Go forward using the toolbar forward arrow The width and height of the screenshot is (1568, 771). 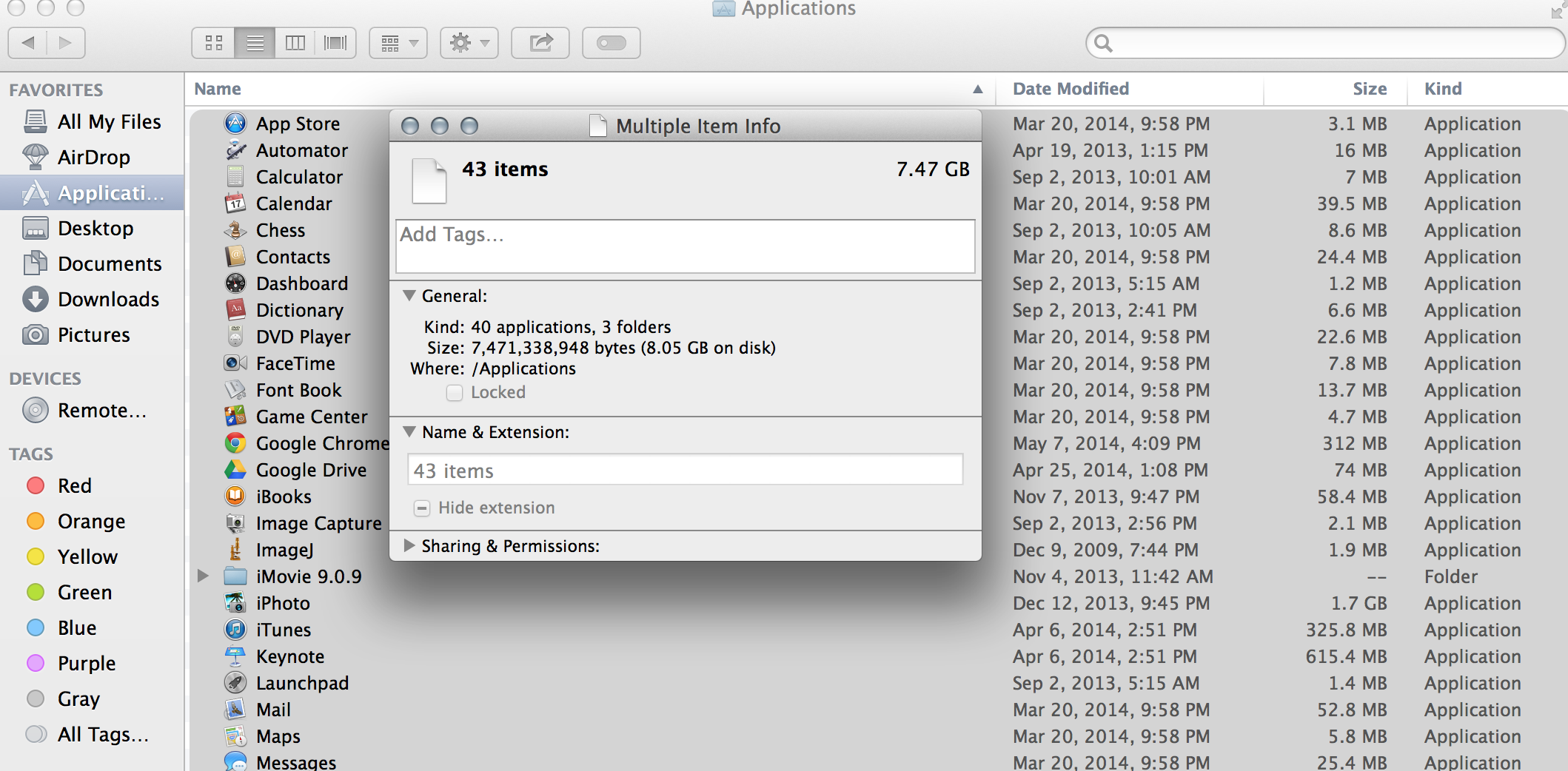pos(66,43)
